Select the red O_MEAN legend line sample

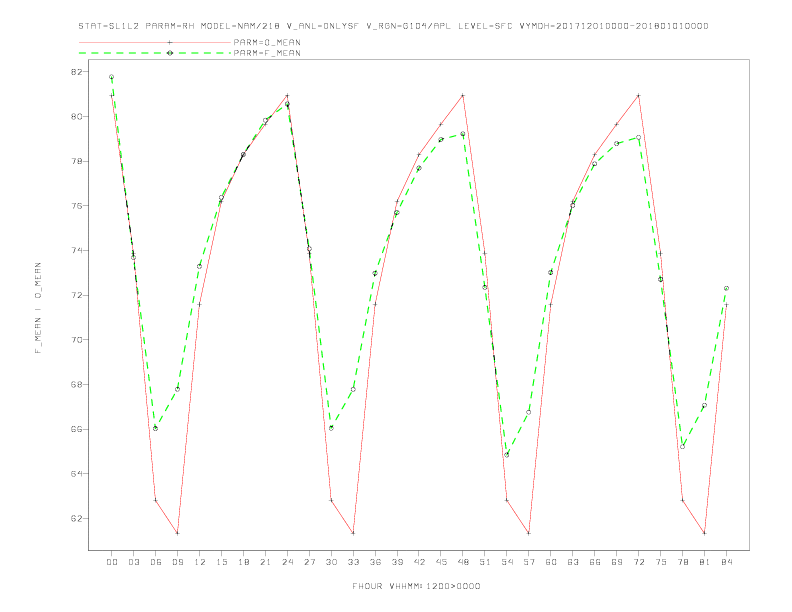pyautogui.click(x=155, y=42)
